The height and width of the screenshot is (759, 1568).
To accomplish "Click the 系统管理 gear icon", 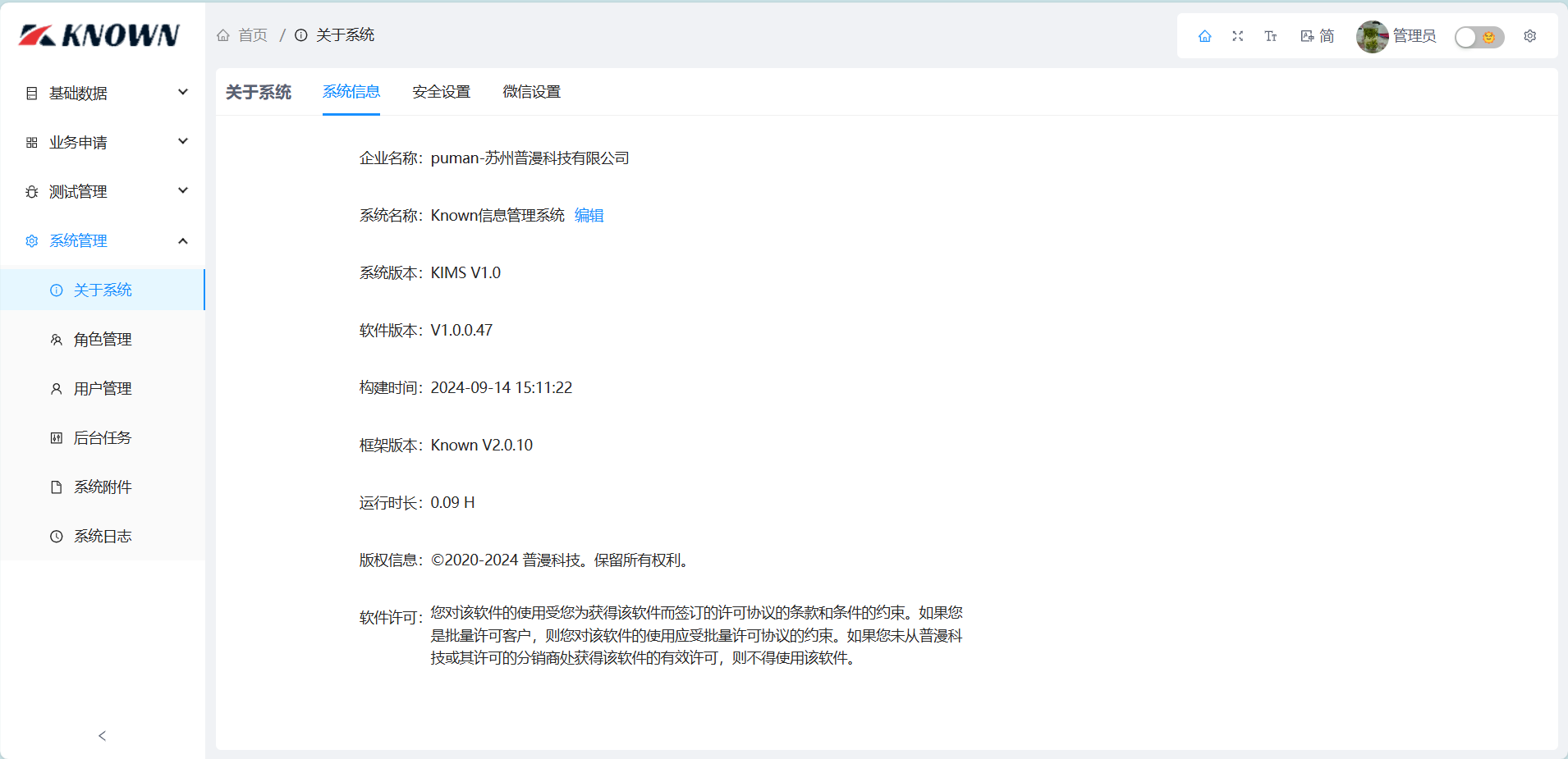I will (x=32, y=241).
